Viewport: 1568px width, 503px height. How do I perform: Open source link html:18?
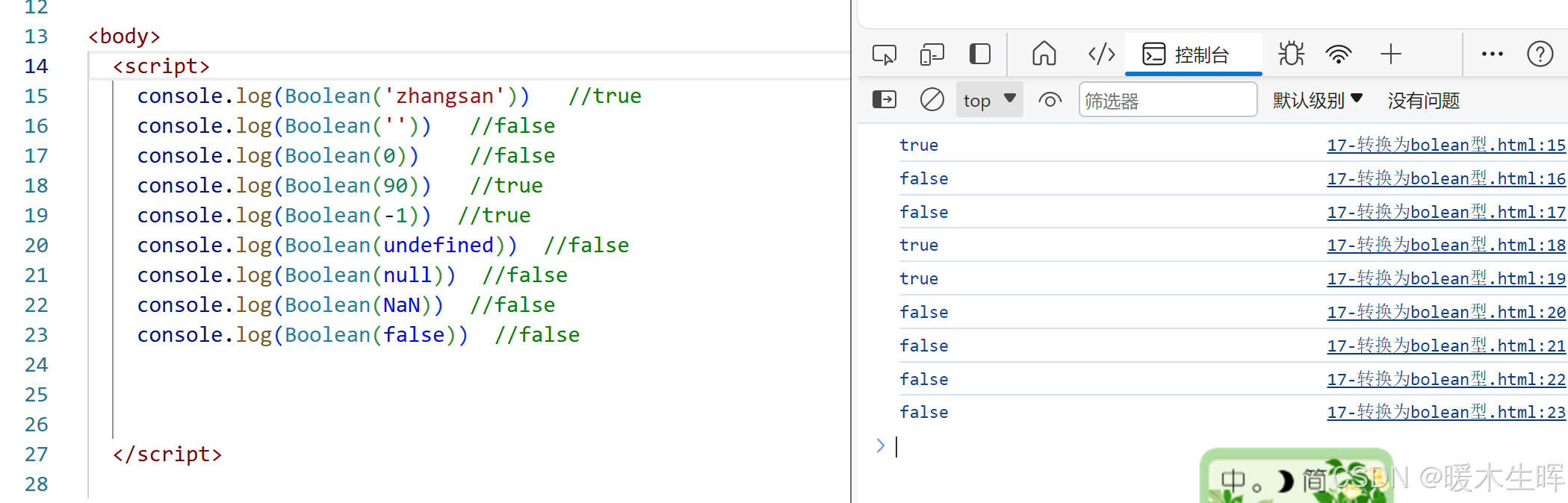[x=1446, y=245]
